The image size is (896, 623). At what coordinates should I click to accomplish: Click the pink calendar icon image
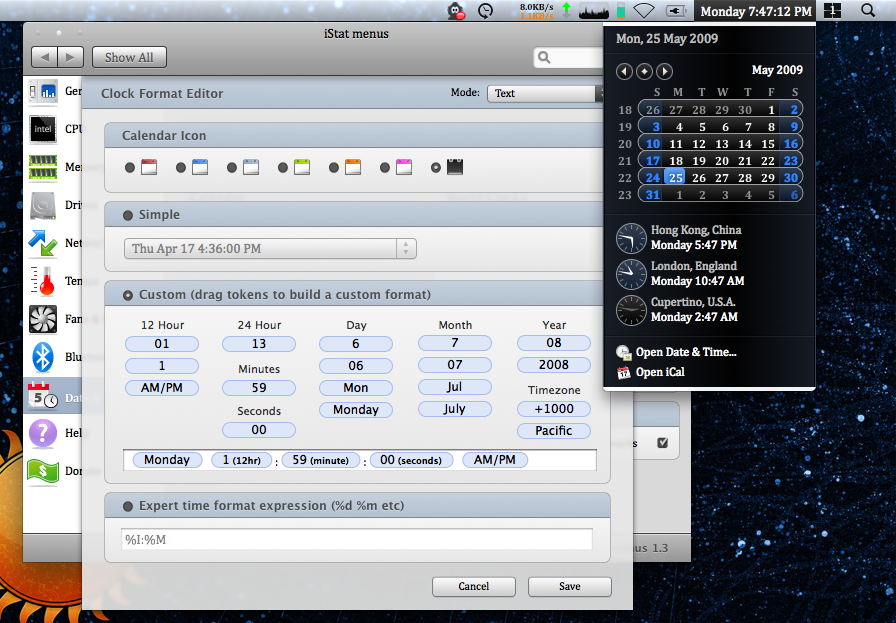click(404, 167)
